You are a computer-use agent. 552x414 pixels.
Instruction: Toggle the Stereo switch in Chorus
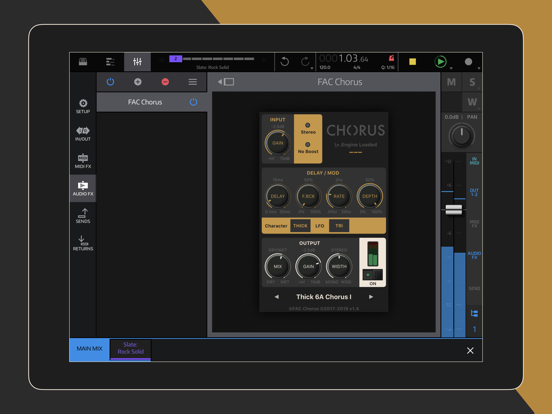308,125
